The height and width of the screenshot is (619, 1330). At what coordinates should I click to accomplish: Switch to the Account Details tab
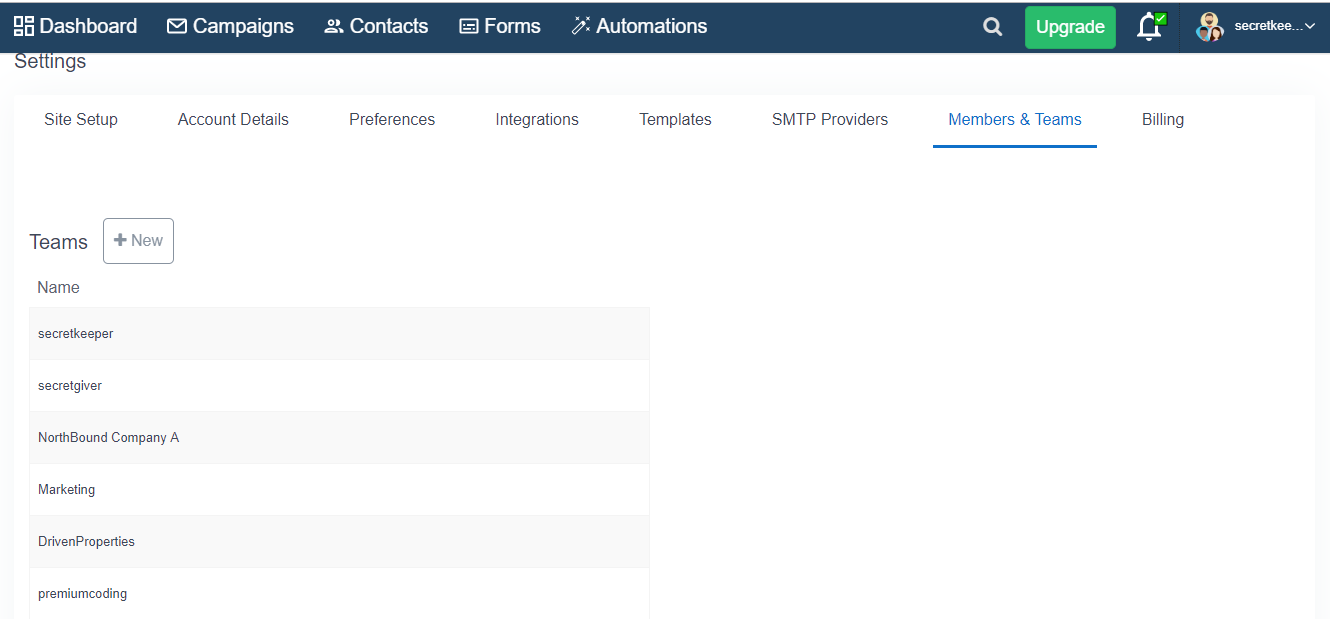[x=233, y=120]
